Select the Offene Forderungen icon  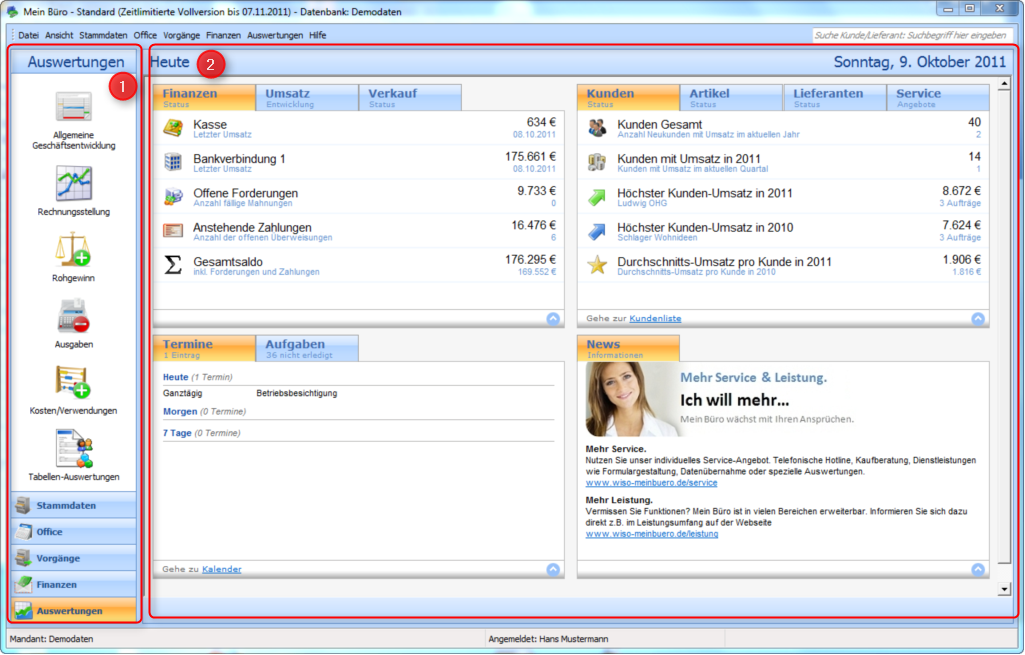[x=172, y=198]
